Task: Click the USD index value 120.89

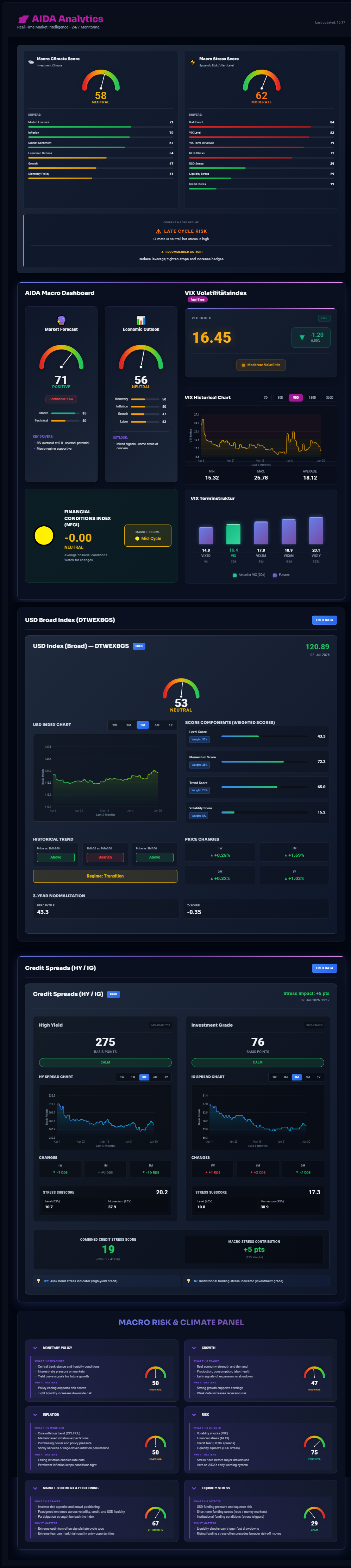Action: pyautogui.click(x=317, y=647)
